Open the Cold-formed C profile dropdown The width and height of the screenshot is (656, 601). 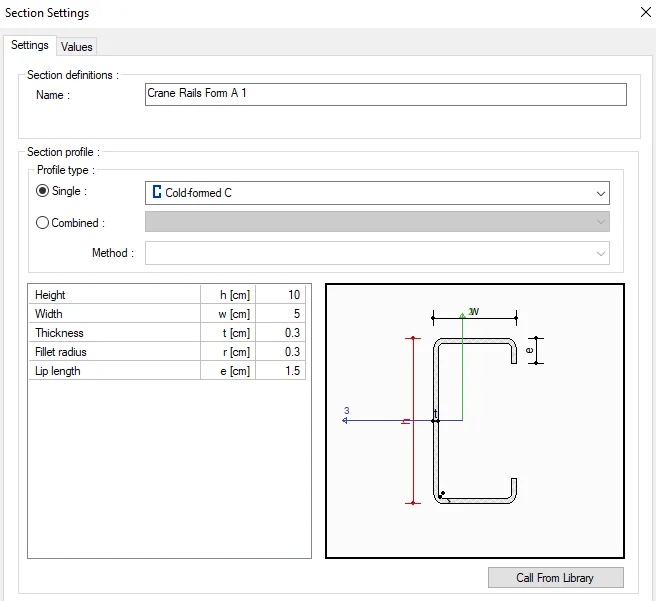tap(377, 193)
